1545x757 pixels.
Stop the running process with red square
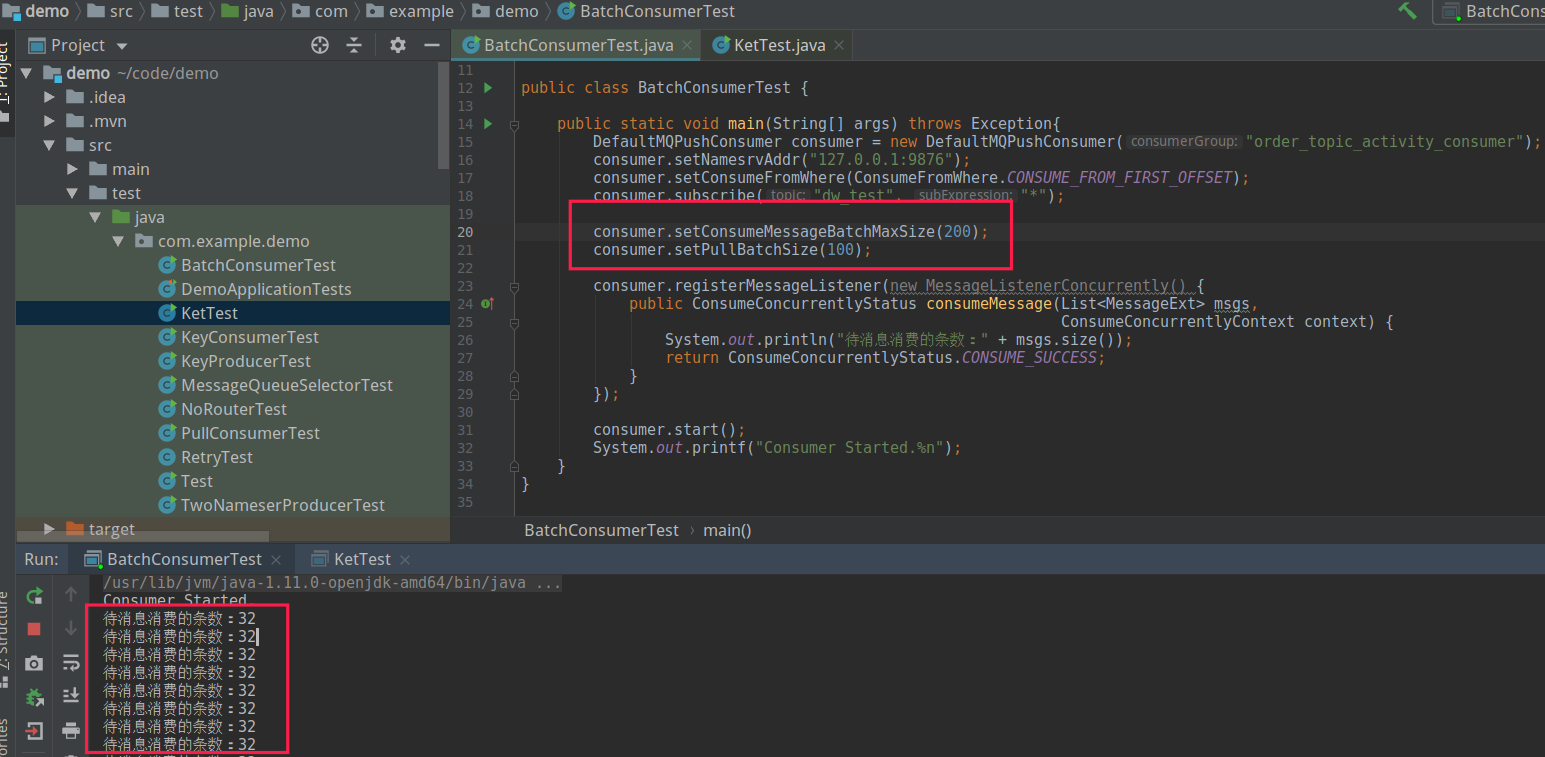[34, 629]
